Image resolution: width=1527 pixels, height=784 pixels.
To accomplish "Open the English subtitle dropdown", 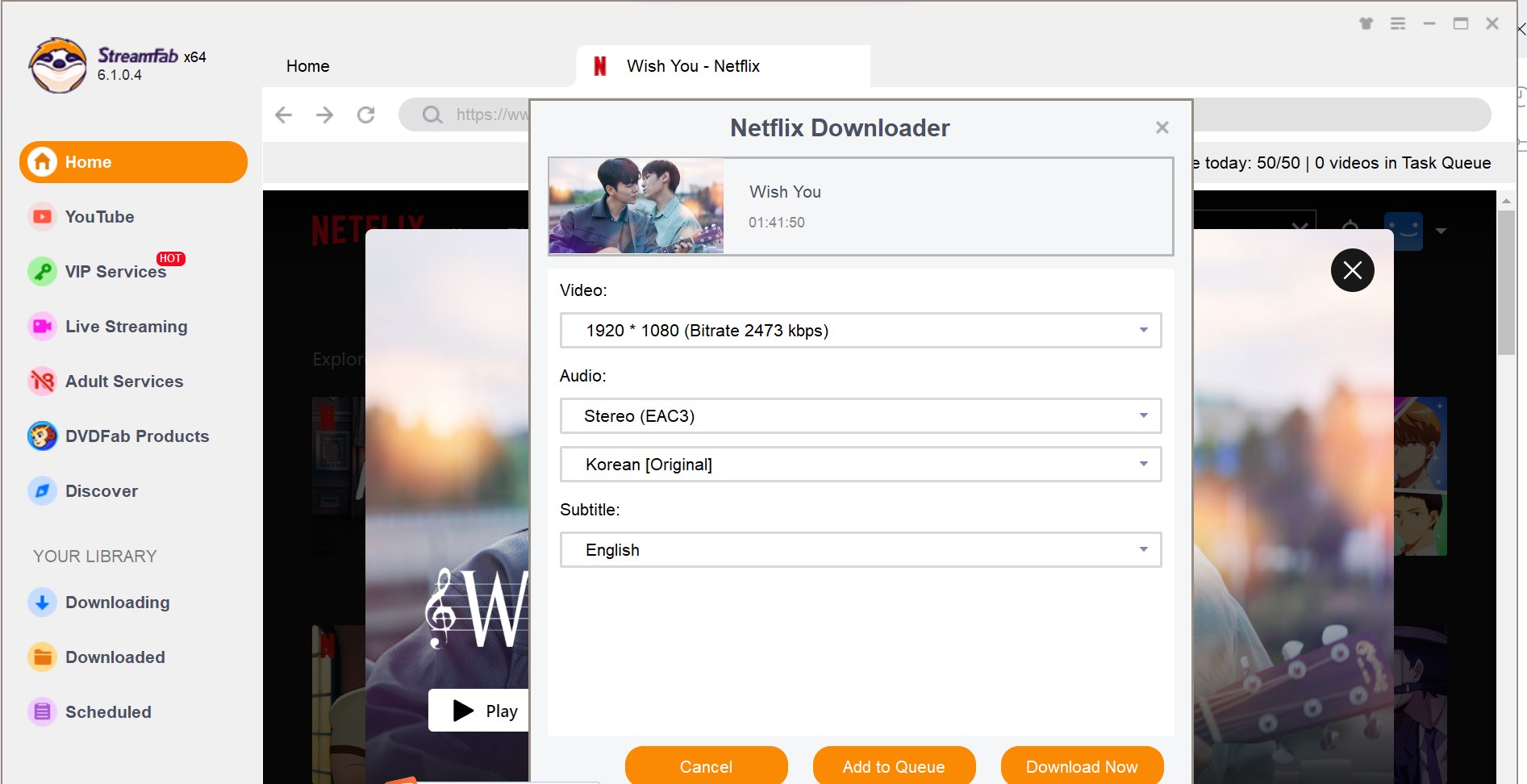I will (x=861, y=550).
